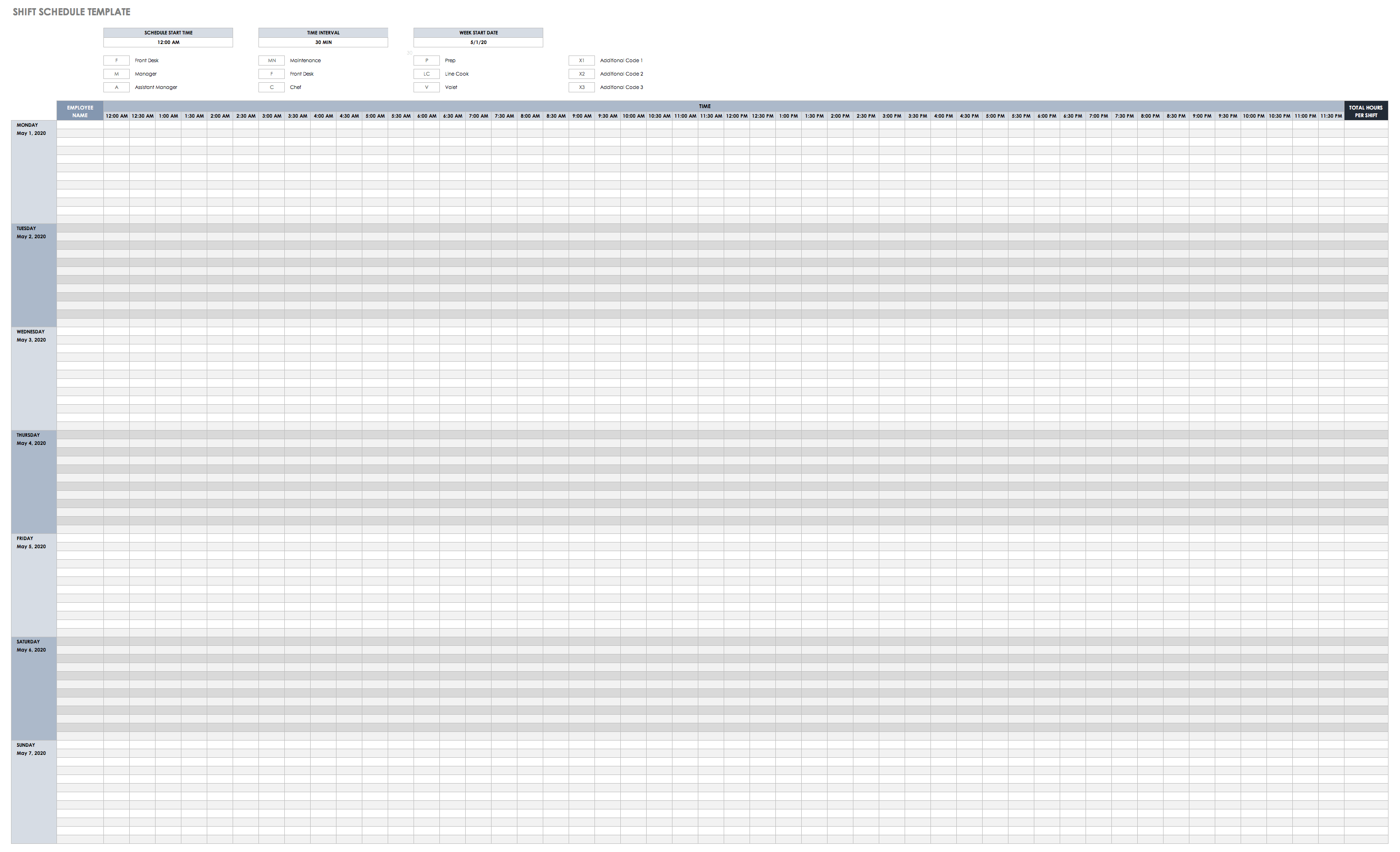The width and height of the screenshot is (1400, 852).
Task: Select the Time Interval input field
Action: point(322,43)
